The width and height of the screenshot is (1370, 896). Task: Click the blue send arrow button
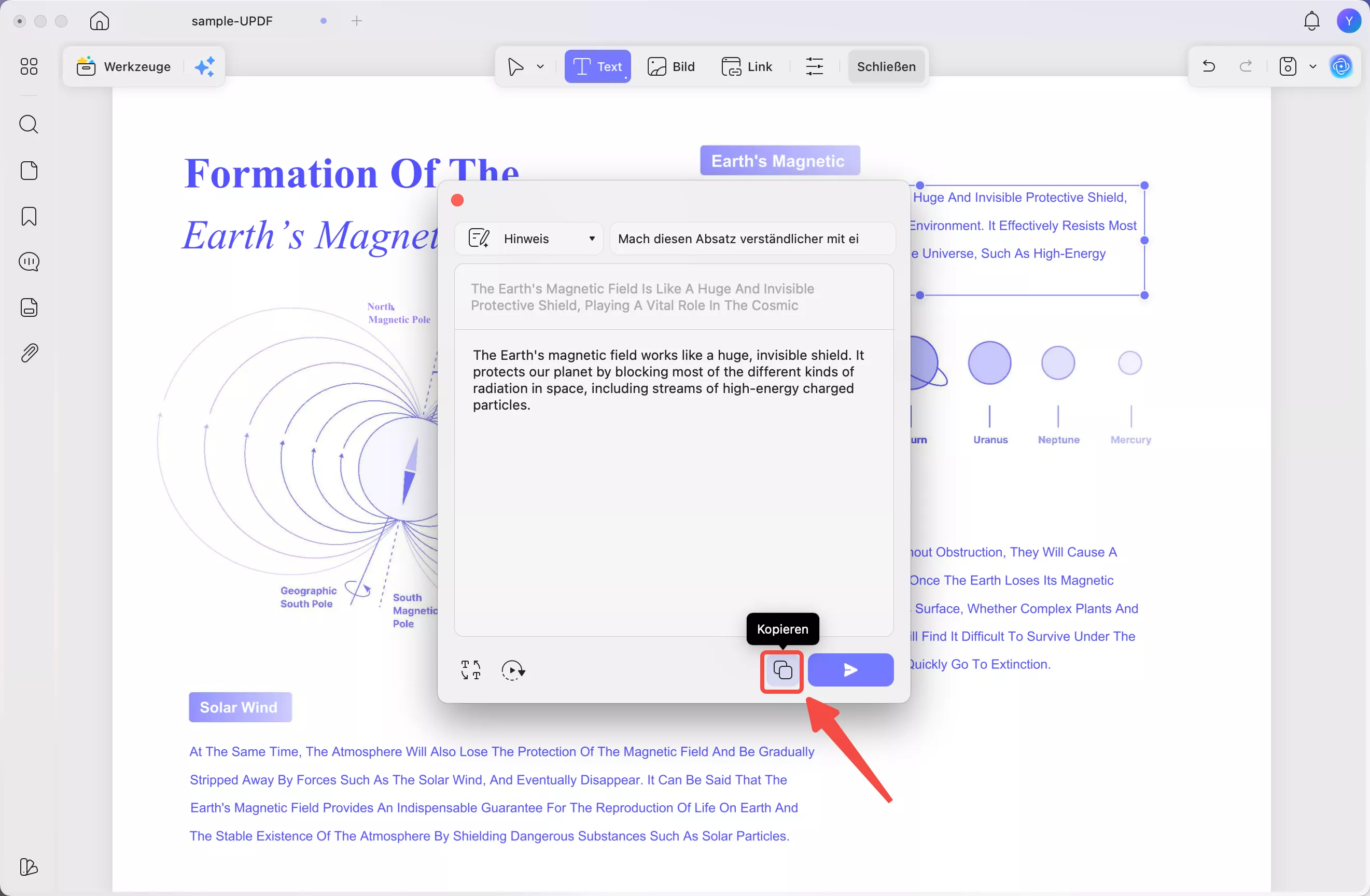pyautogui.click(x=850, y=670)
